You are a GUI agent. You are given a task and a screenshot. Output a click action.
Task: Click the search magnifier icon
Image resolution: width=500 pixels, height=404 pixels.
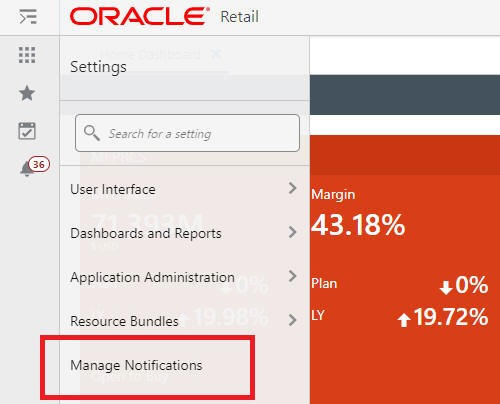click(92, 133)
